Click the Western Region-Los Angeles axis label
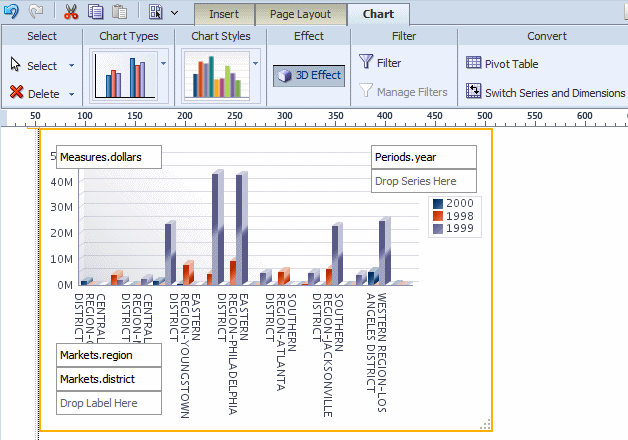 pos(376,352)
